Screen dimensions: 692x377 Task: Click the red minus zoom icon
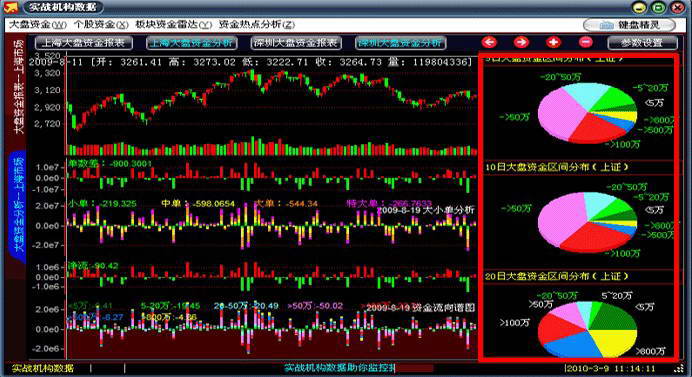(586, 42)
